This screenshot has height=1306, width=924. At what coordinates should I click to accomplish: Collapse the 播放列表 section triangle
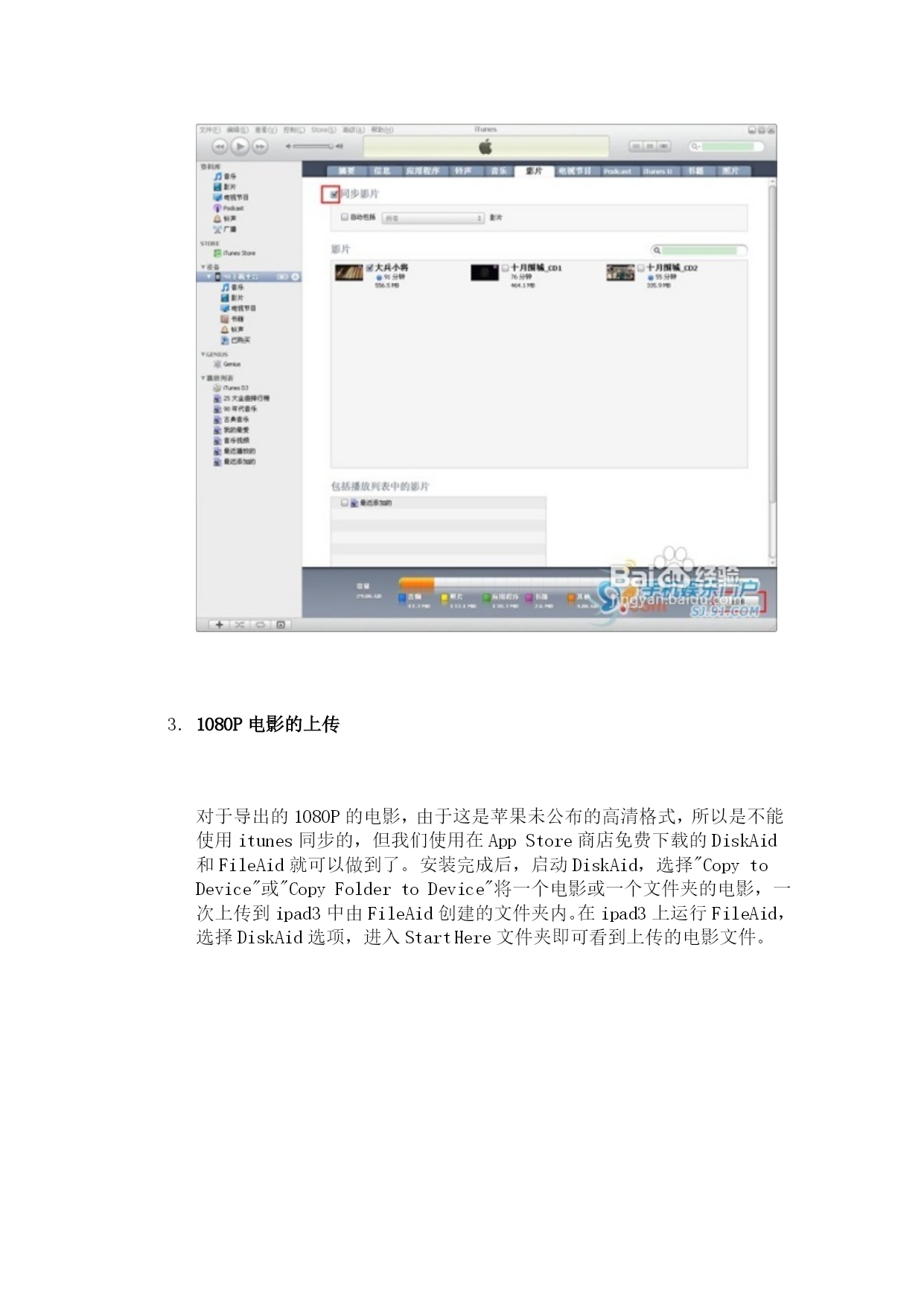coord(203,378)
